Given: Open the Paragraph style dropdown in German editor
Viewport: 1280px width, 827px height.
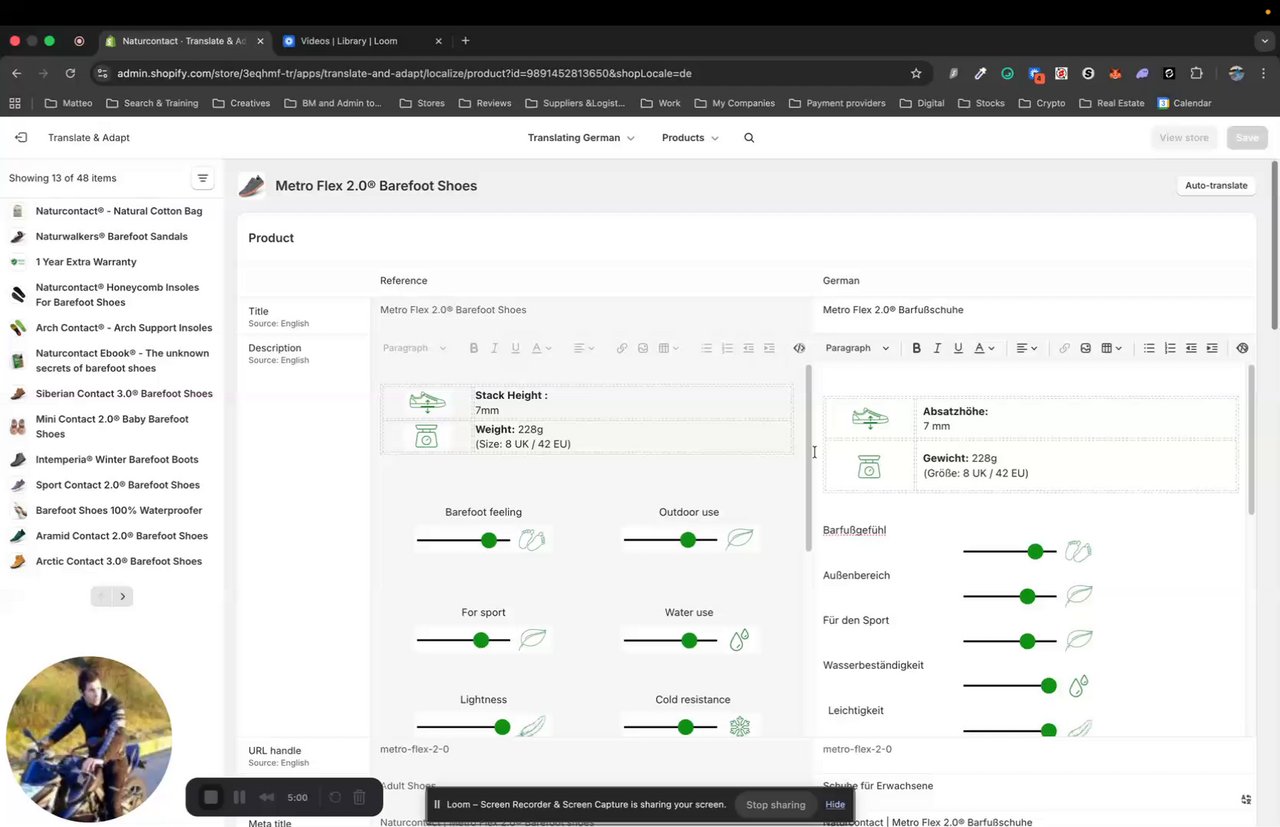Looking at the screenshot, I should pos(857,348).
